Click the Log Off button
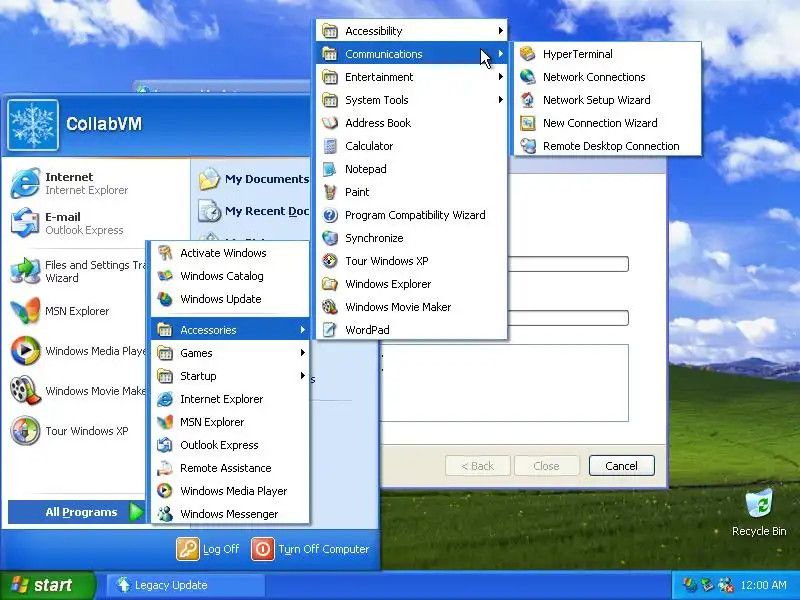 click(x=208, y=549)
